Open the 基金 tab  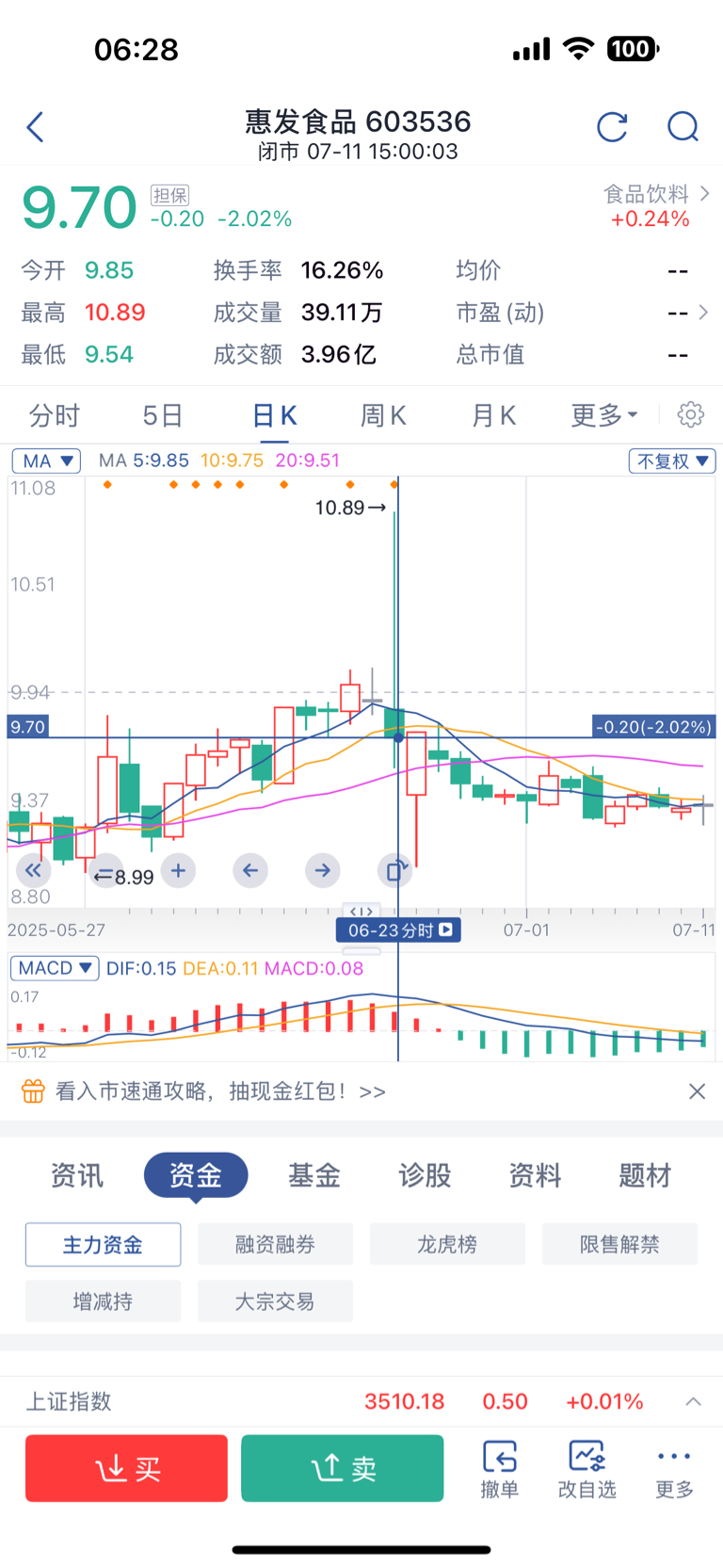click(314, 1175)
